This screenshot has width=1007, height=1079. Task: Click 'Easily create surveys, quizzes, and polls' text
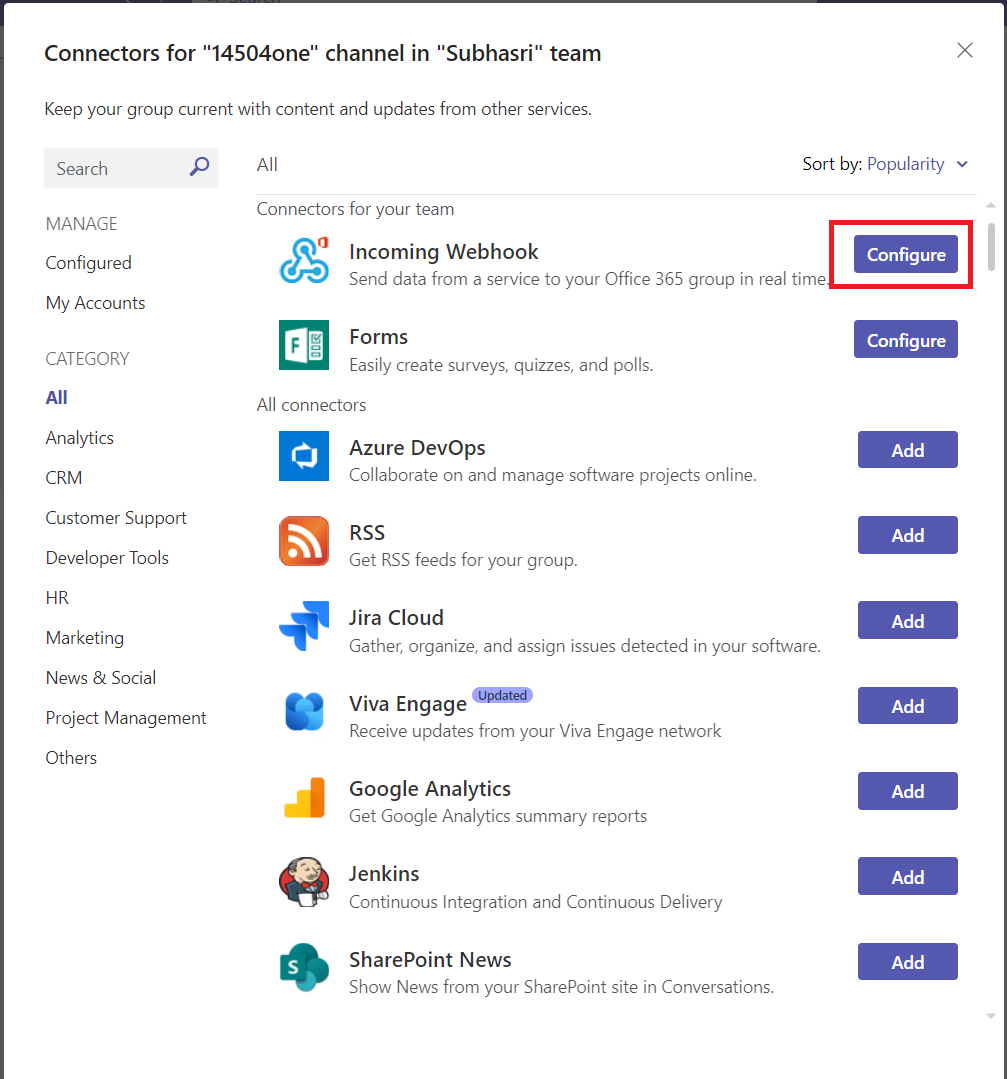point(500,365)
